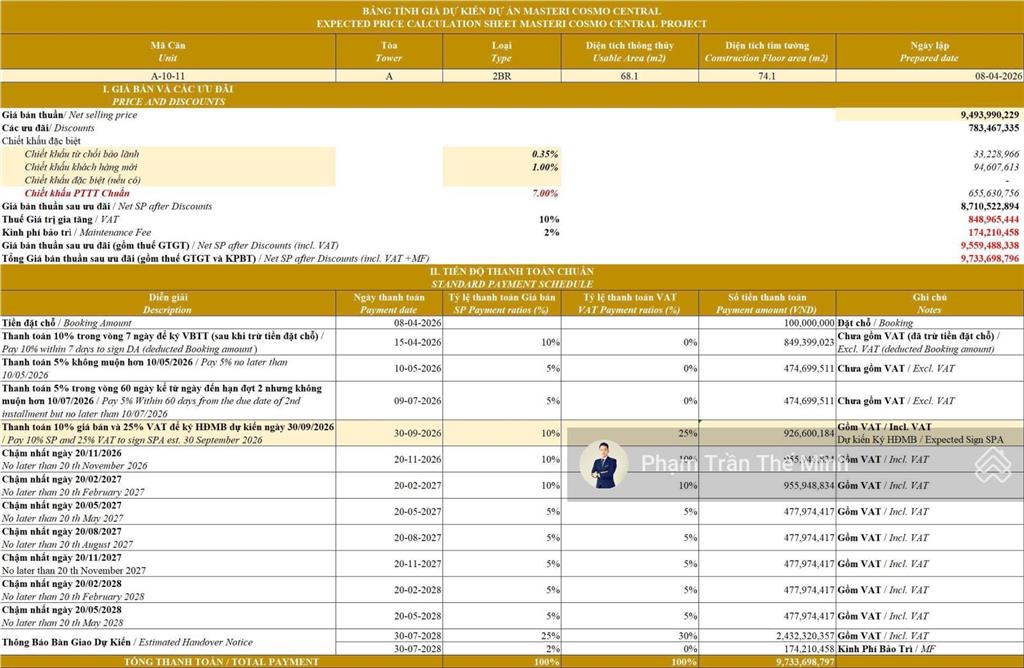Select total payment amount 9,733,698,797

click(805, 662)
